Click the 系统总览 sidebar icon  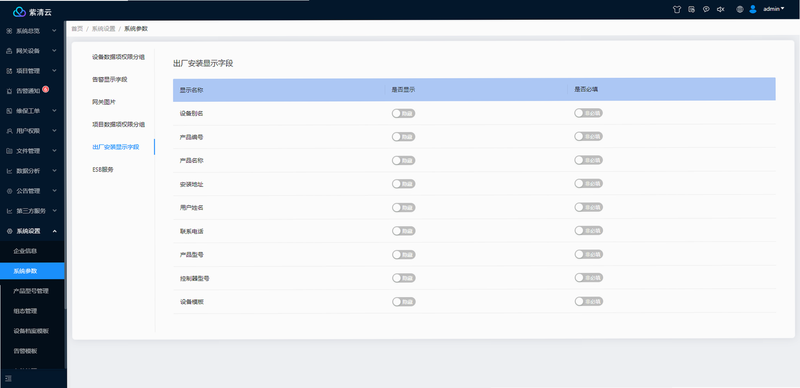[9, 31]
